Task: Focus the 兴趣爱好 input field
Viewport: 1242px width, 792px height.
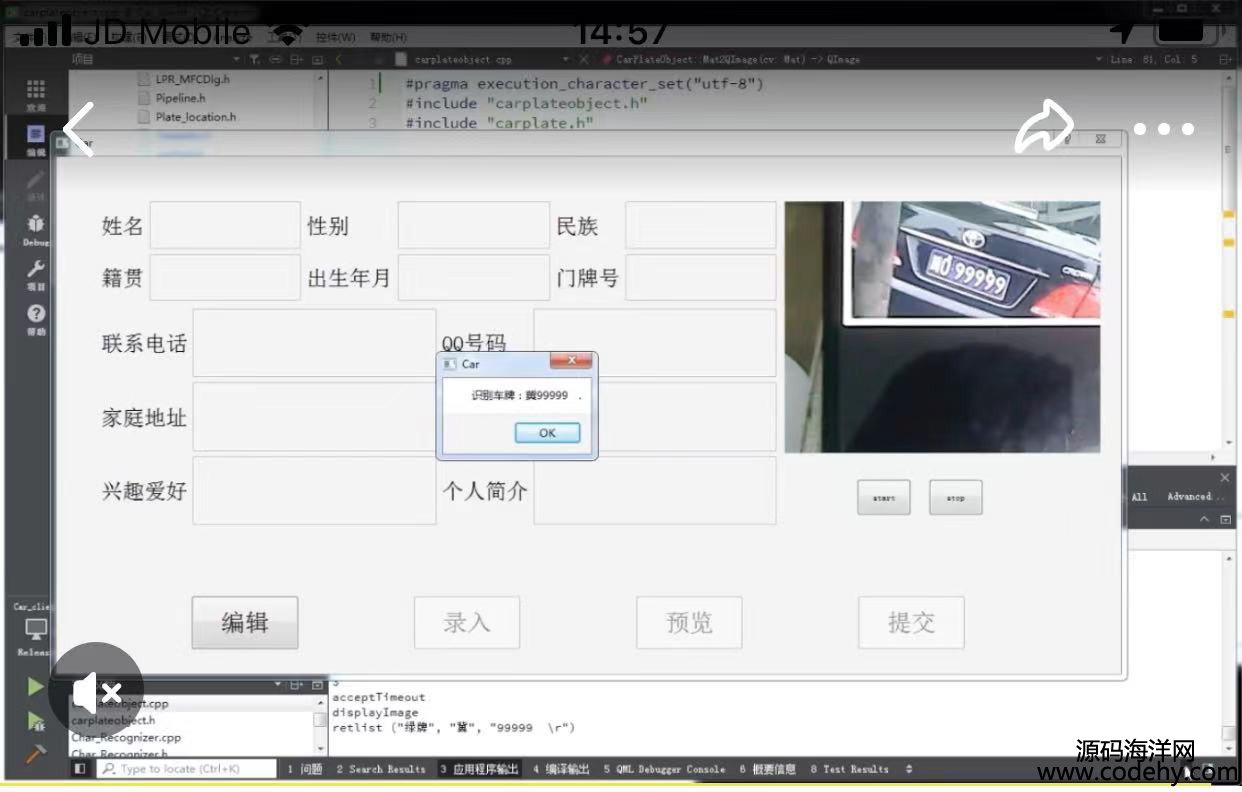Action: click(314, 490)
